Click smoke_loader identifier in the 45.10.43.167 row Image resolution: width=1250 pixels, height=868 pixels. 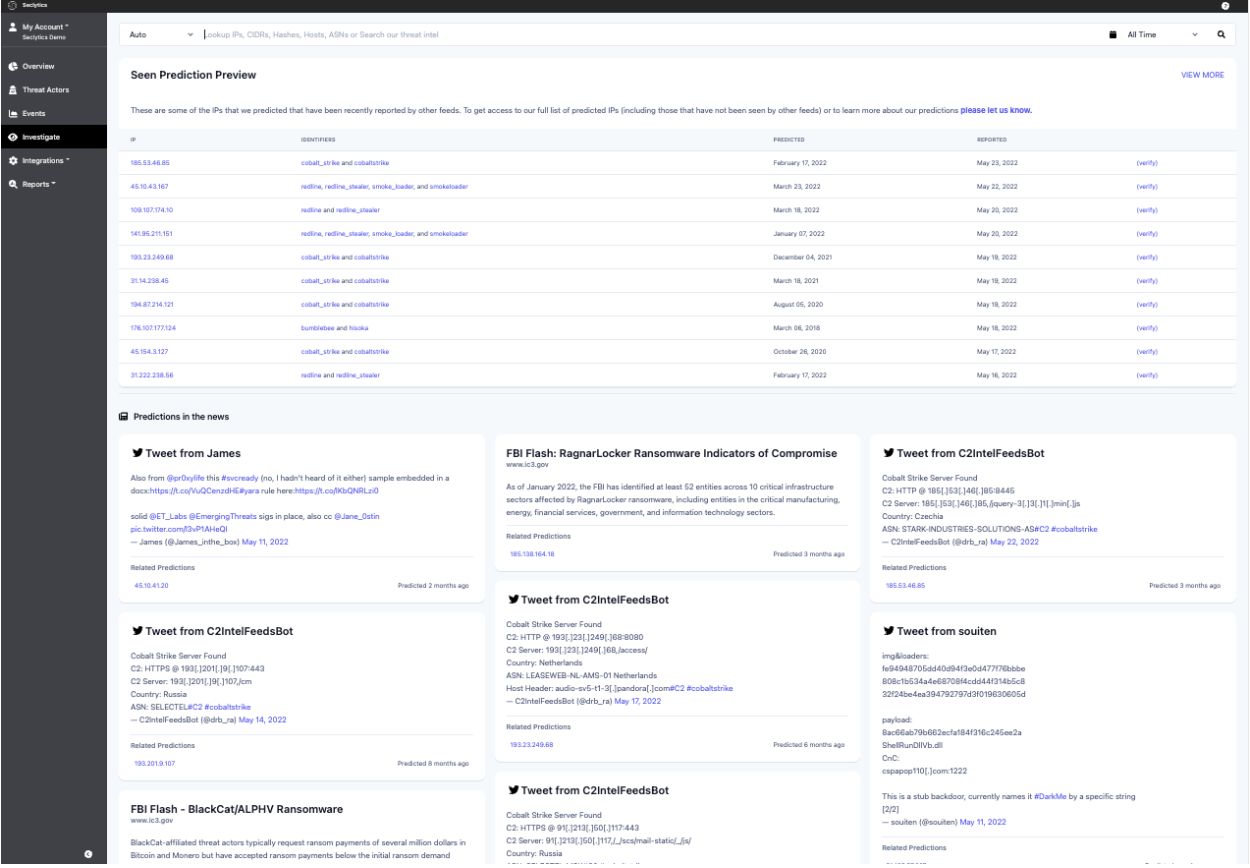pos(390,186)
